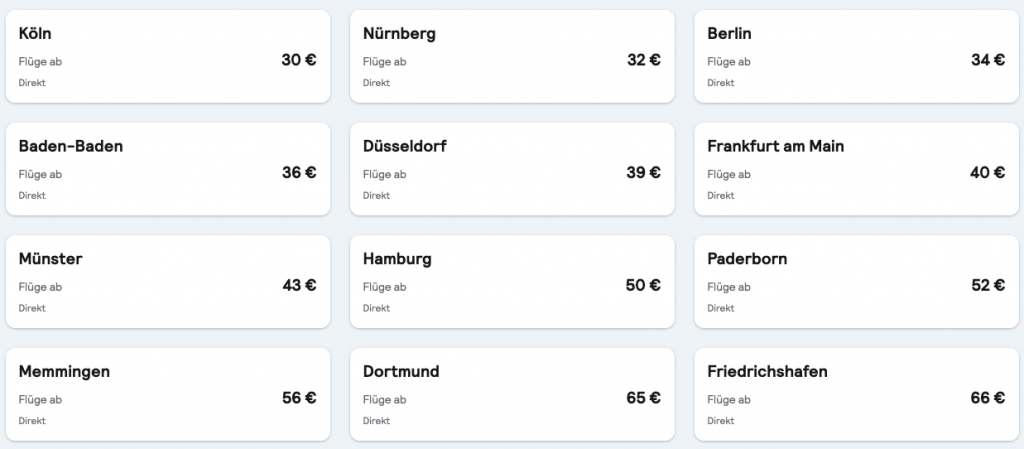Open the Berlin flights card

[x=856, y=57]
